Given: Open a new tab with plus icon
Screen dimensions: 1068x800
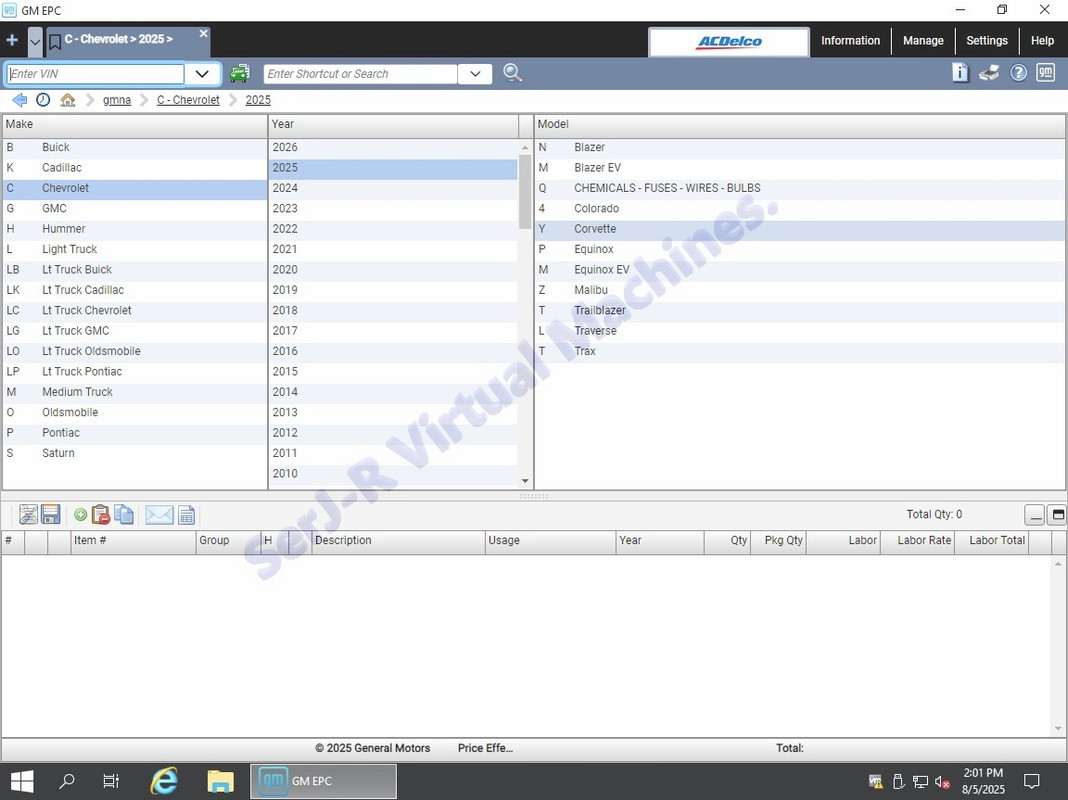Looking at the screenshot, I should point(12,40).
